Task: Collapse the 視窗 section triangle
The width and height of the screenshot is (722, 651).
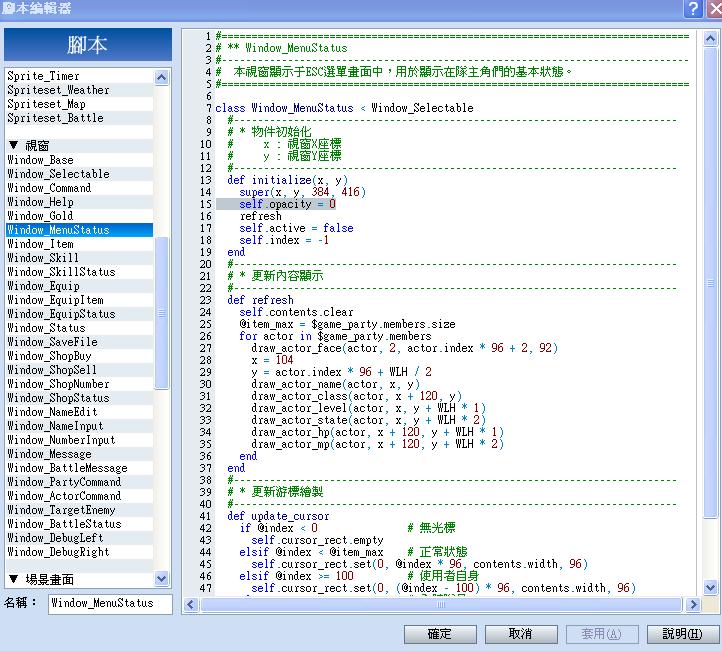Action: [x=14, y=145]
